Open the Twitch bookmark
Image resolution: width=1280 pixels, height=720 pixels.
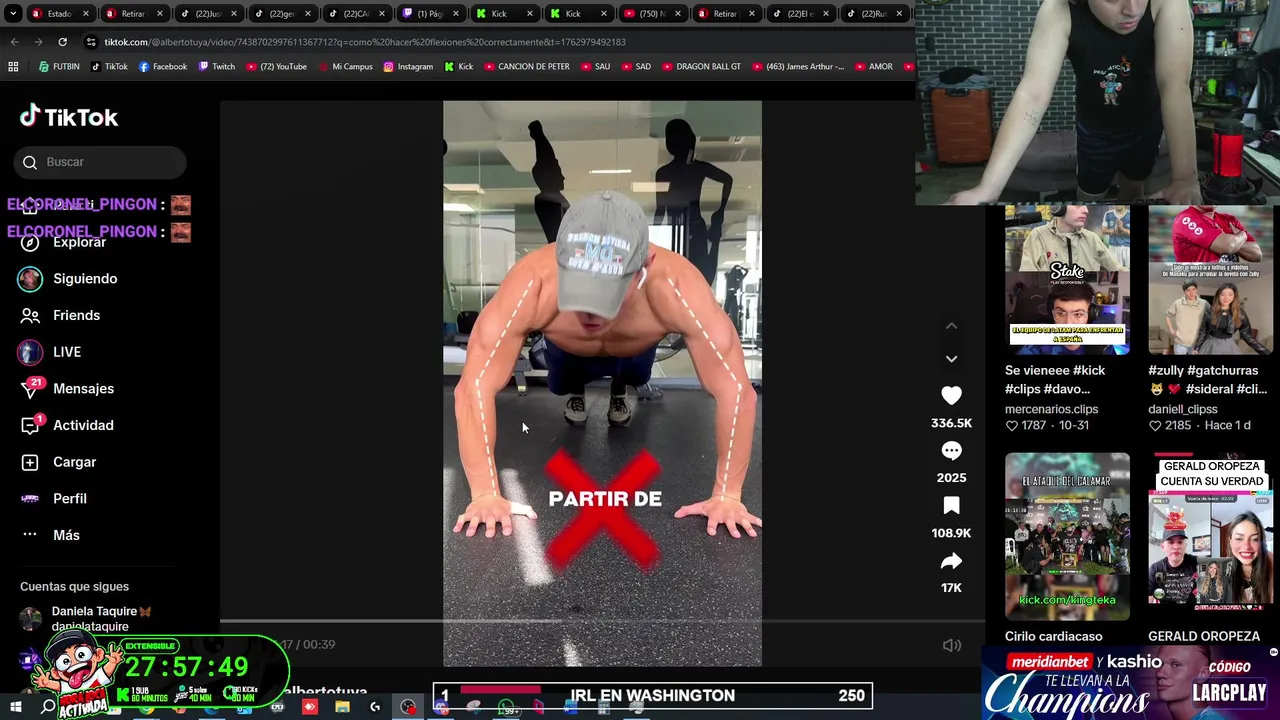(216, 67)
